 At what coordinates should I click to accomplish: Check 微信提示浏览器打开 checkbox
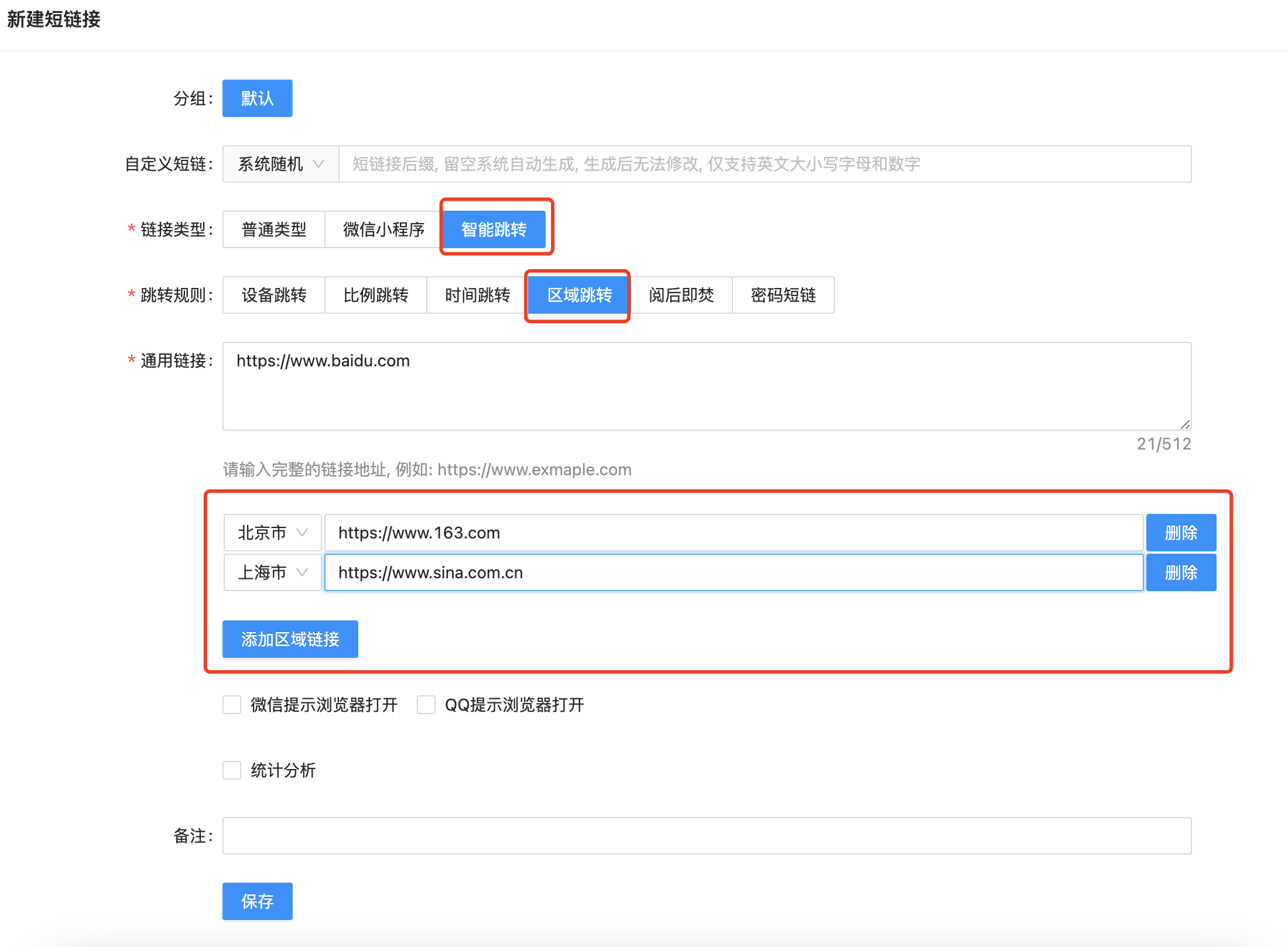232,705
